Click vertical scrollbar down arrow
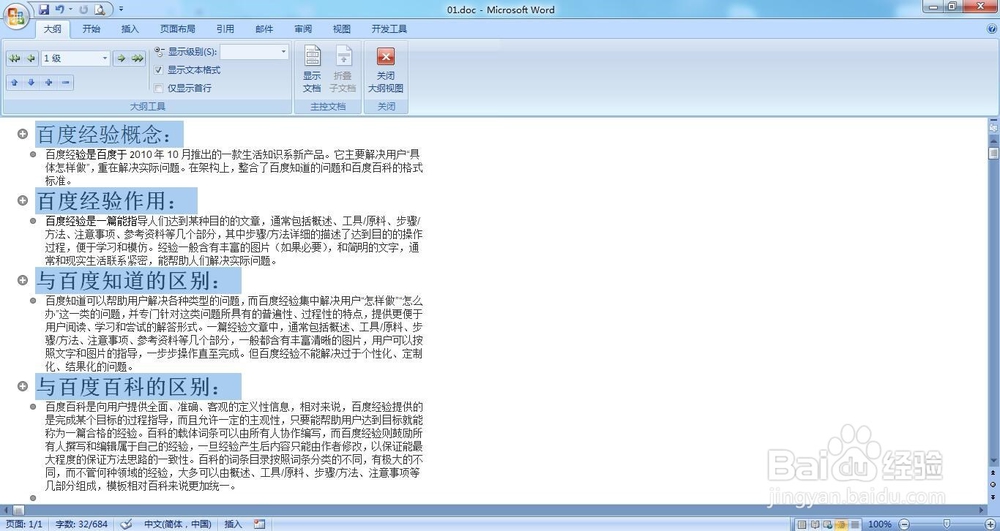 pyautogui.click(x=993, y=462)
